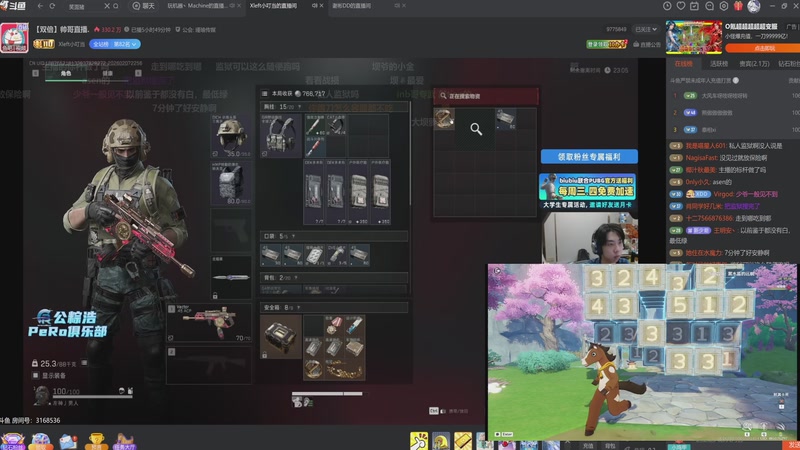Close the Machine live room tab
This screenshot has width=800, height=450.
(x=239, y=6)
